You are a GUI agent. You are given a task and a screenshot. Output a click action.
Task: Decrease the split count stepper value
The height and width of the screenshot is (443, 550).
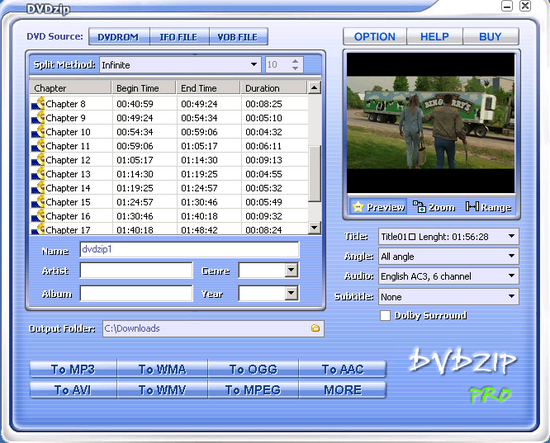(x=295, y=68)
